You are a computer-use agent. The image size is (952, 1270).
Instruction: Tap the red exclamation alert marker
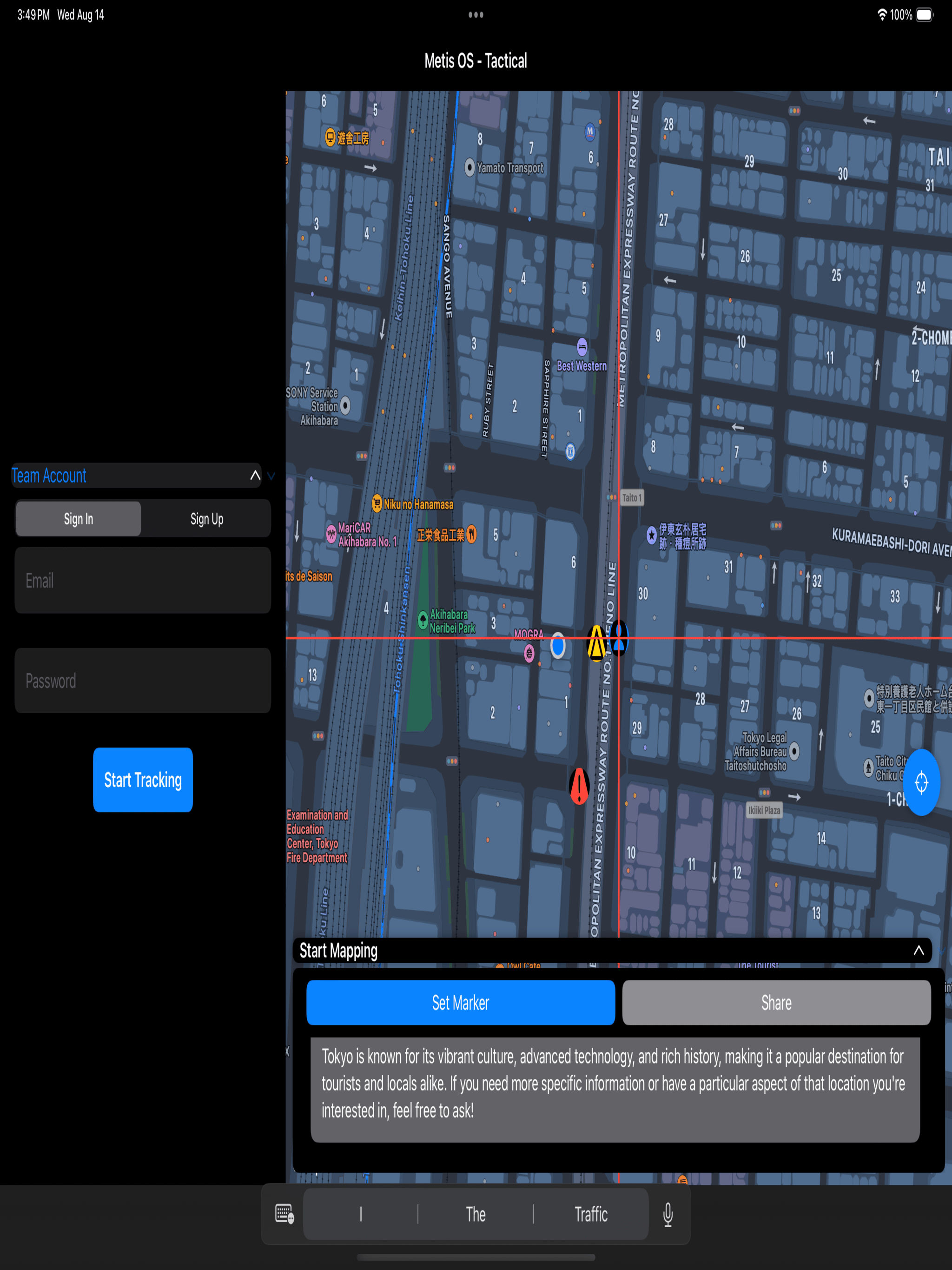(x=579, y=786)
